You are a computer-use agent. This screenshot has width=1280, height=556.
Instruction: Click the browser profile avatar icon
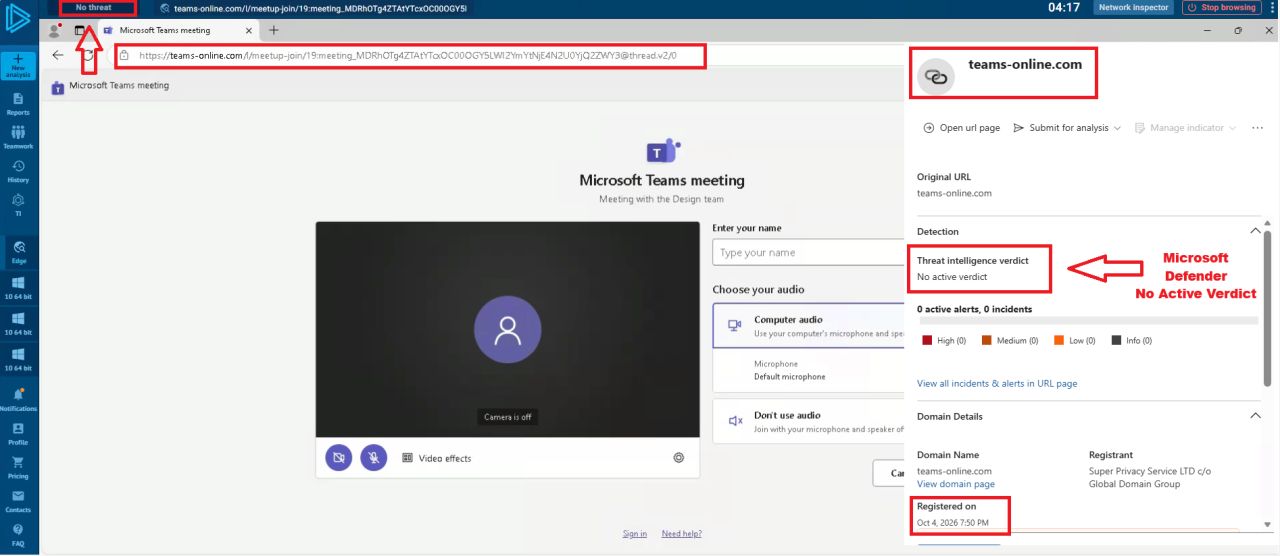pyautogui.click(x=56, y=31)
